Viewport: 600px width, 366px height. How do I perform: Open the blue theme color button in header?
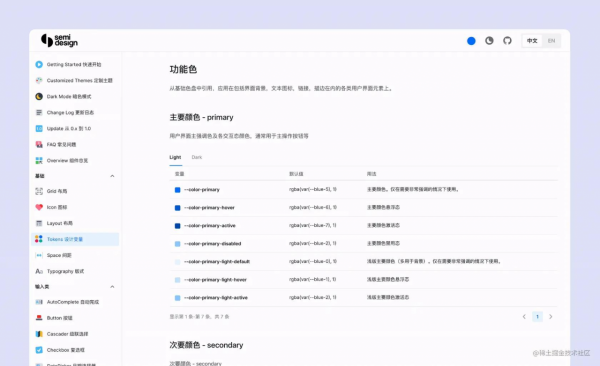click(x=471, y=41)
